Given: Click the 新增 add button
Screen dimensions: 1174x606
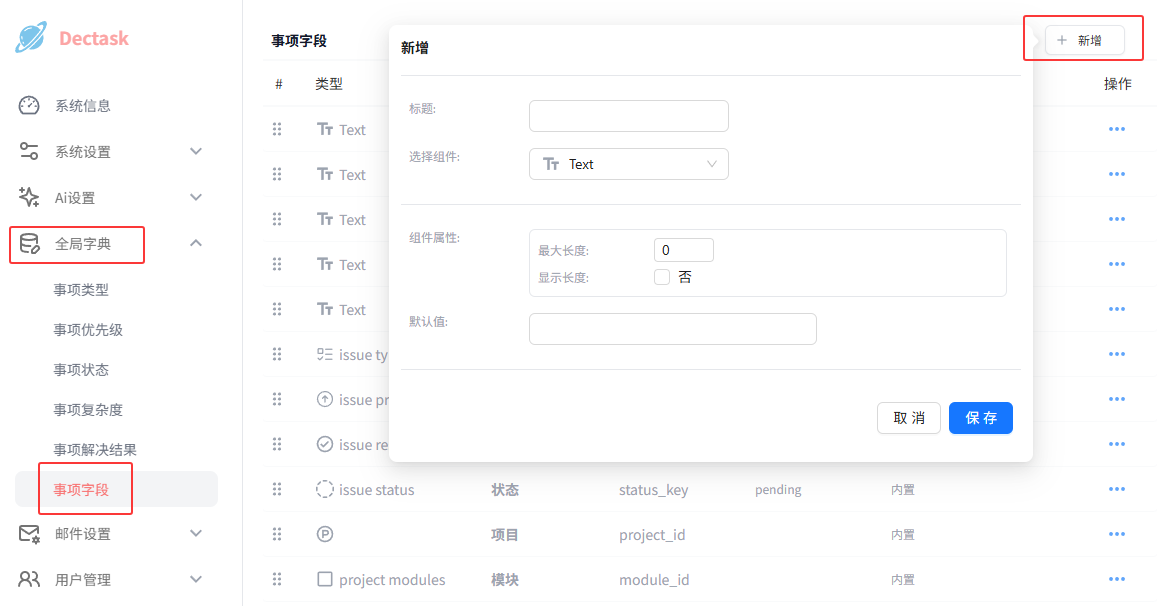Looking at the screenshot, I should tap(1084, 40).
